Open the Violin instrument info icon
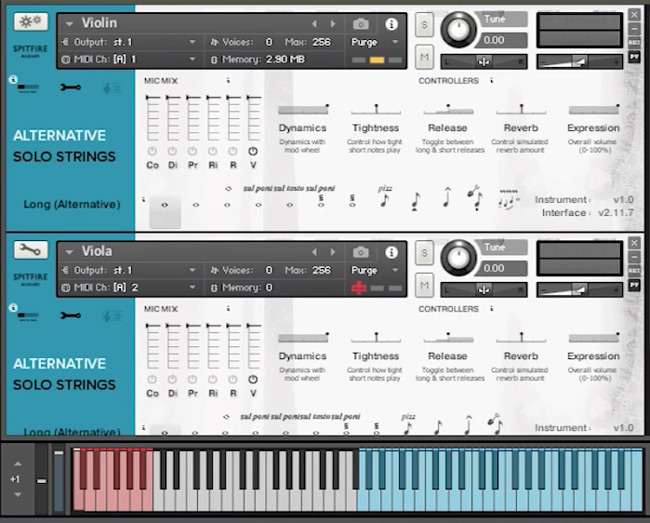 pos(391,24)
